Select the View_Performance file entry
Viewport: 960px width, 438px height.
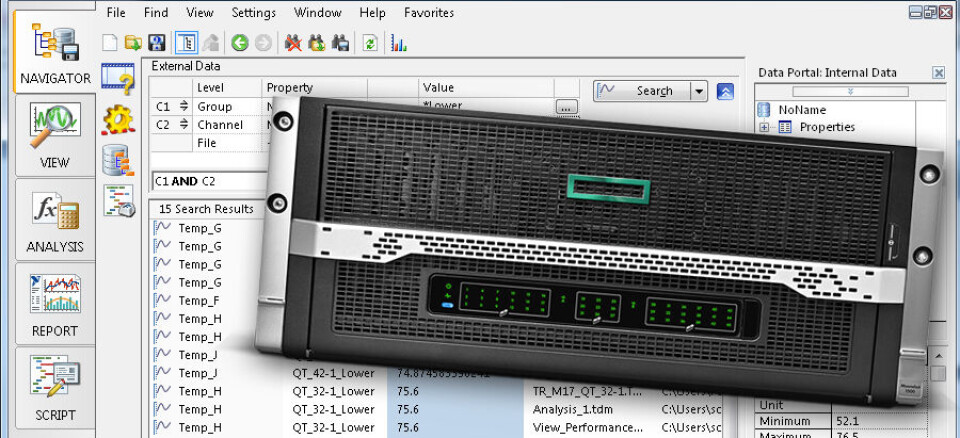[588, 427]
